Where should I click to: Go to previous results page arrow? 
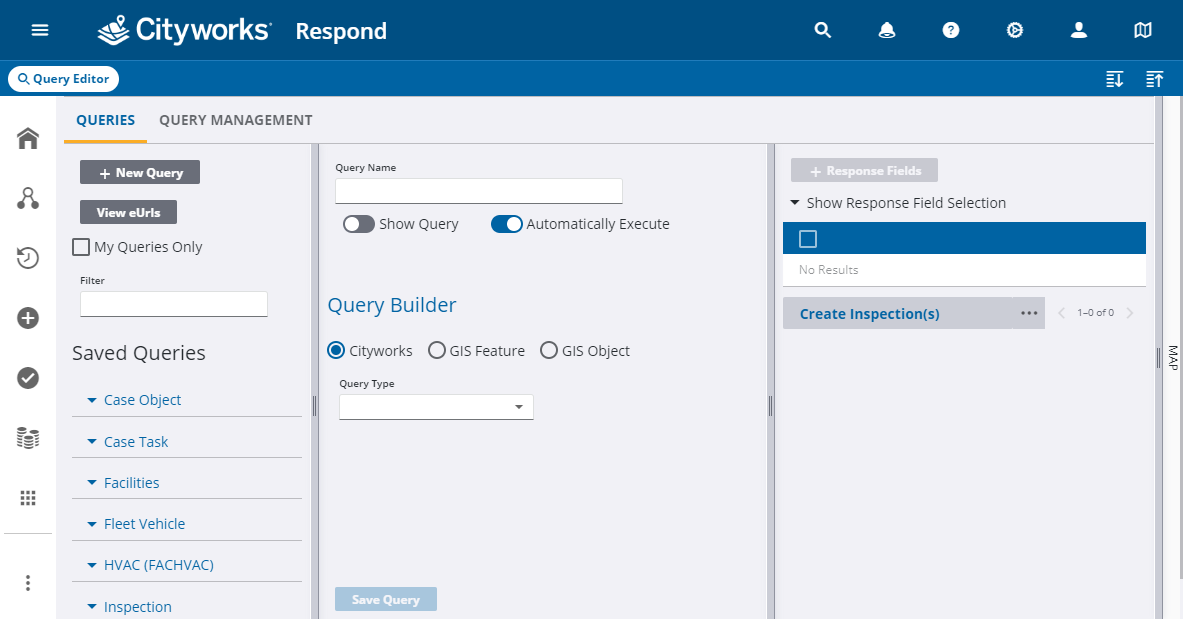tap(1062, 313)
